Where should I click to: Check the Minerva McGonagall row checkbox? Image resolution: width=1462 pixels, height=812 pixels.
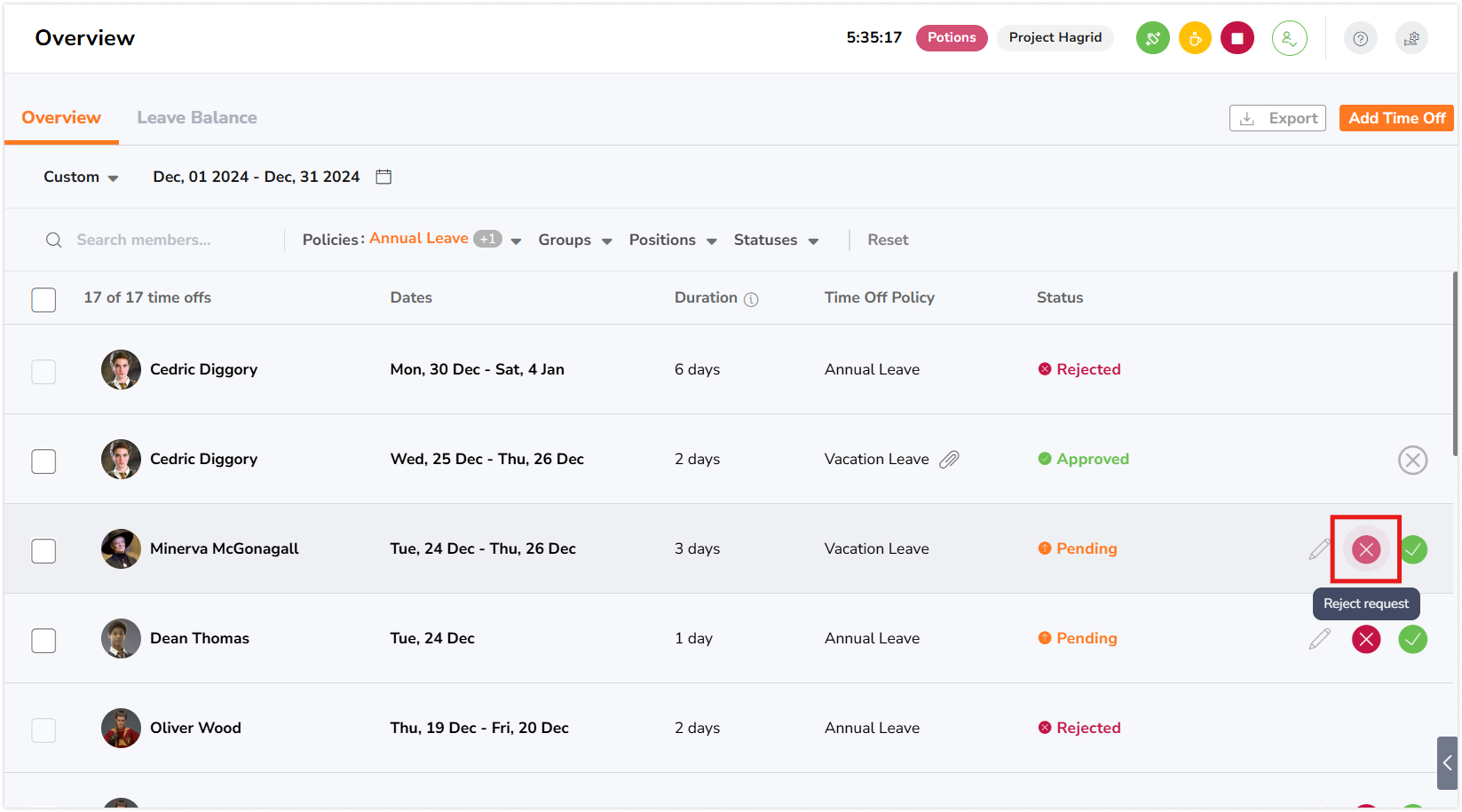point(43,551)
